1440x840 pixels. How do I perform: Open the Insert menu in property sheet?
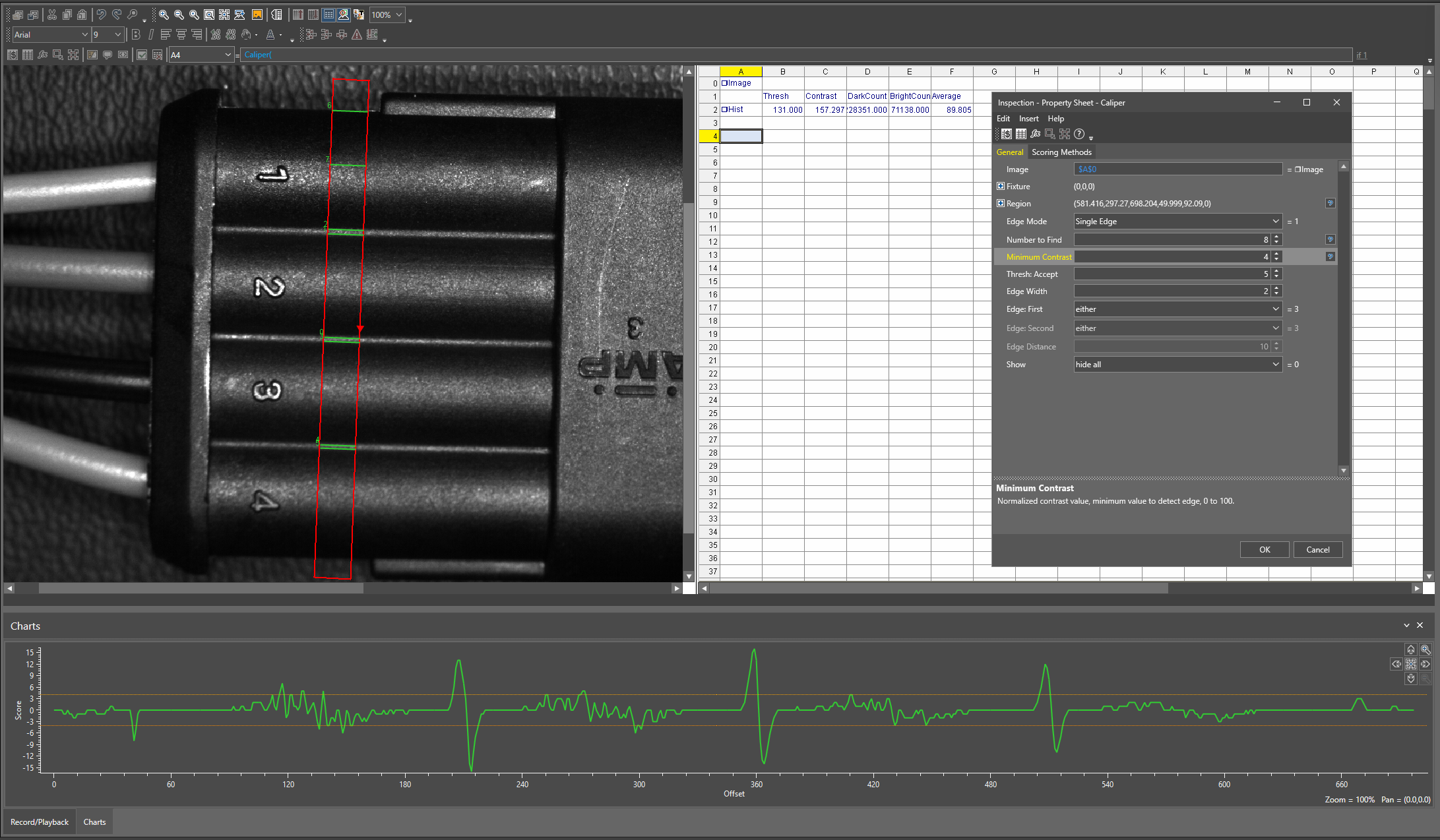coord(1028,119)
